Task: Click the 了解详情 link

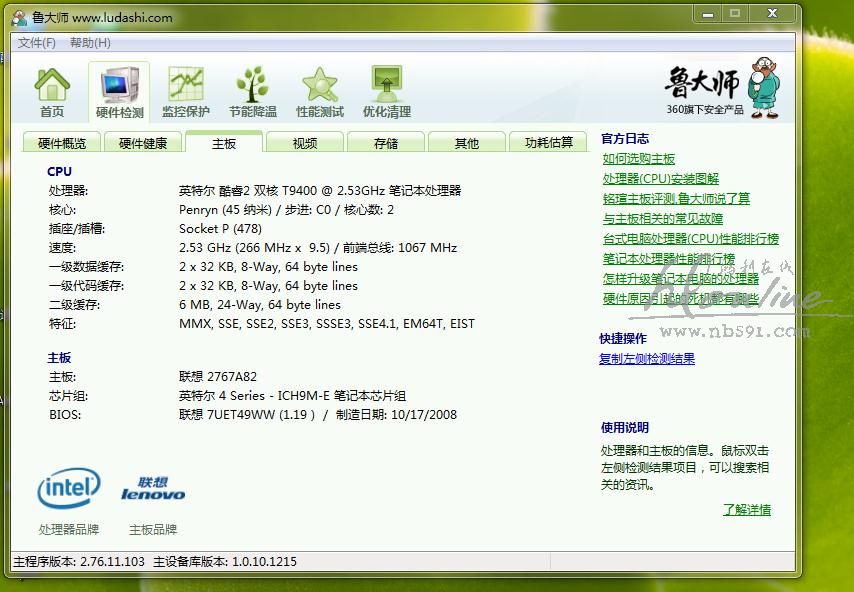Action: point(747,510)
